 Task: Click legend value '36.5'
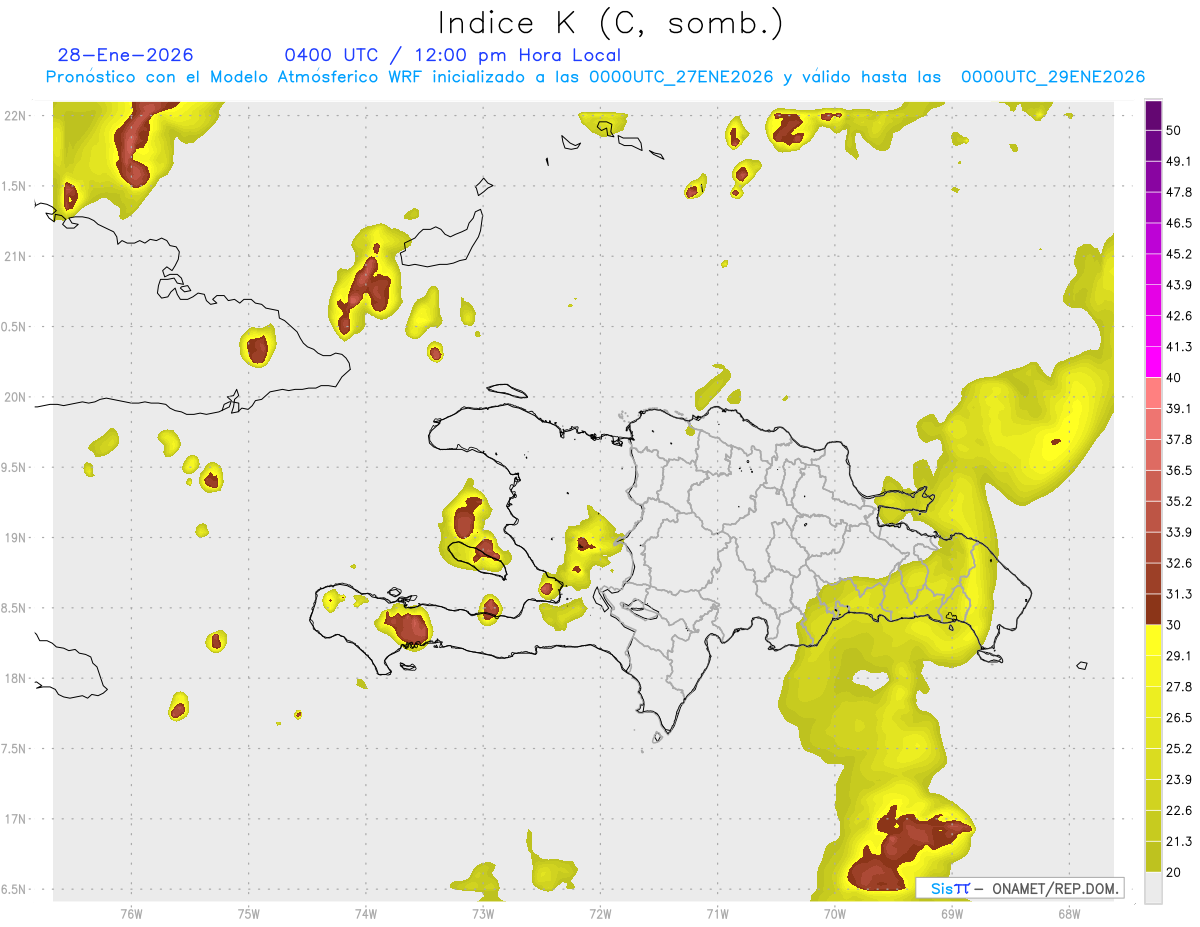point(1179,471)
